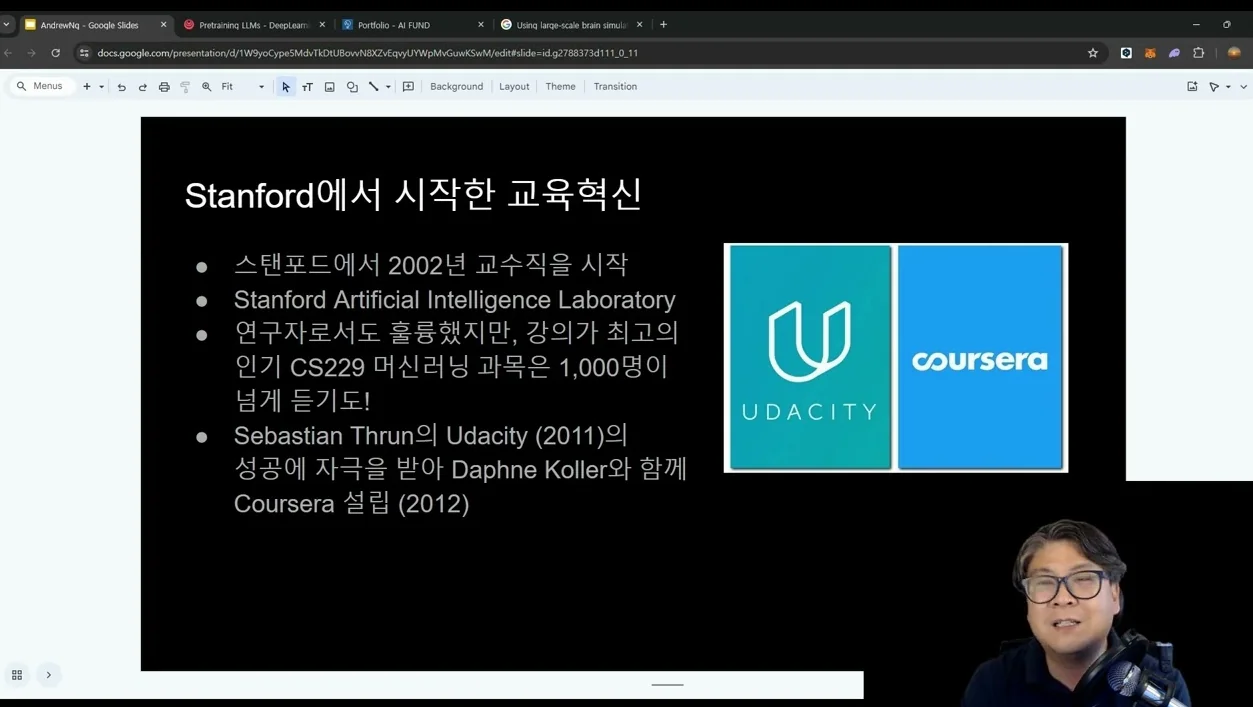Open pointer options dropdown arrow

[1228, 87]
